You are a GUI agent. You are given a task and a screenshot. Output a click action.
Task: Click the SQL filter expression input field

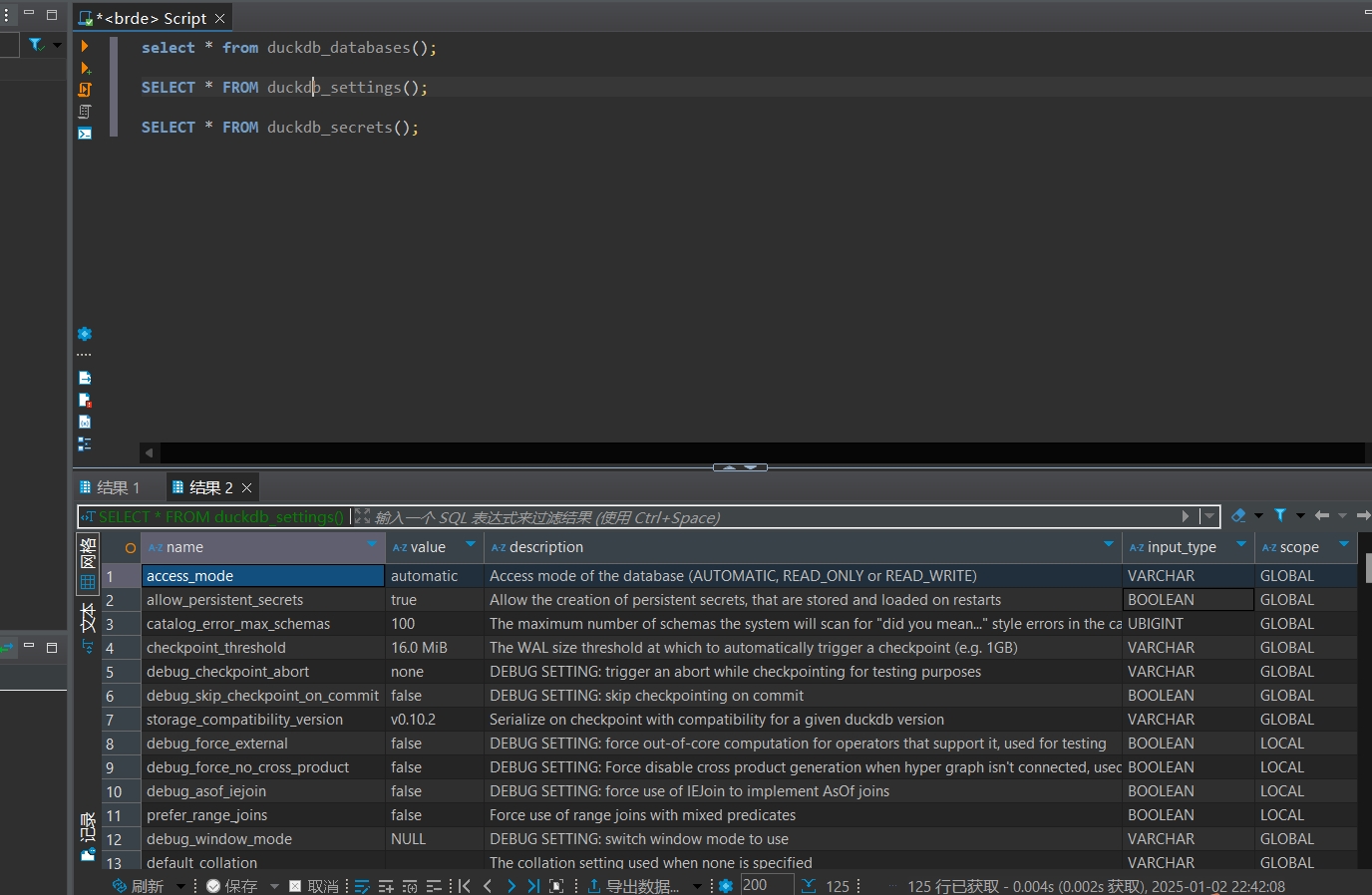click(763, 516)
